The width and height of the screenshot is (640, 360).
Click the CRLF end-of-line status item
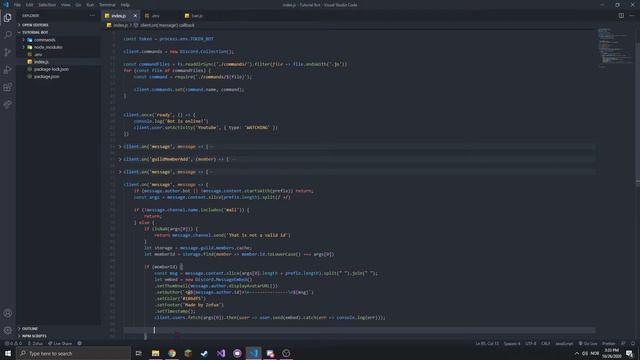(x=545, y=344)
